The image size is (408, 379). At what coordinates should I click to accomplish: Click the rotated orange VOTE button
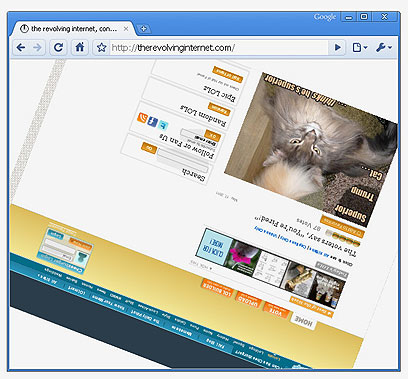tap(276, 311)
